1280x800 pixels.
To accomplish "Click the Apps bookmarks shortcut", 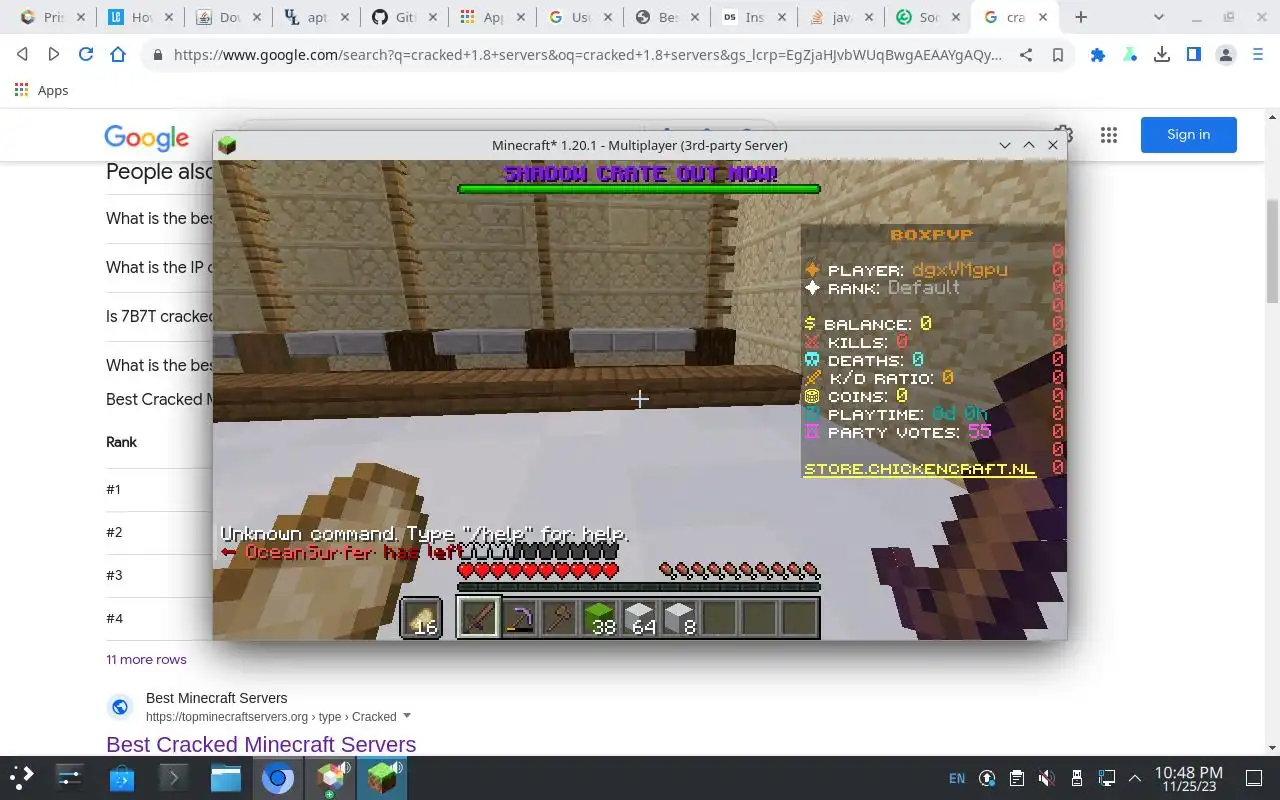I will (x=42, y=90).
